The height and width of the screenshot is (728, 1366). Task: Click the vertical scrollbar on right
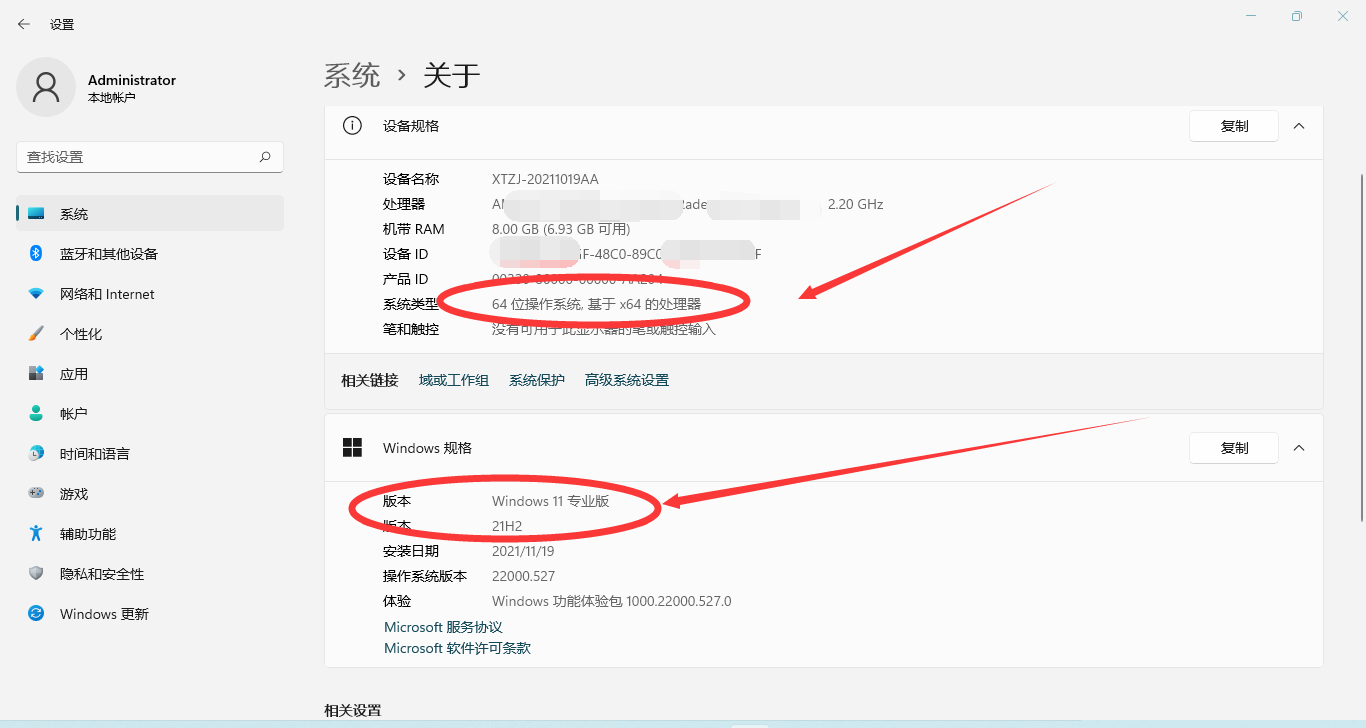[1360, 346]
